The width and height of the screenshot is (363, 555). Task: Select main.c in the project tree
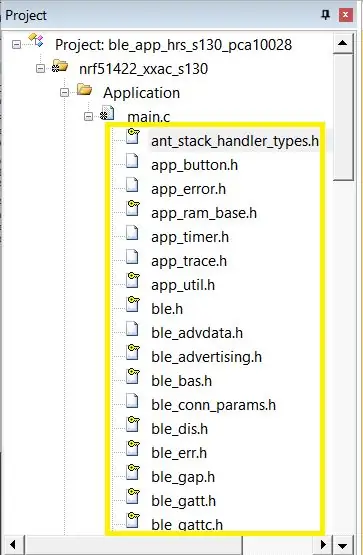click(x=149, y=117)
